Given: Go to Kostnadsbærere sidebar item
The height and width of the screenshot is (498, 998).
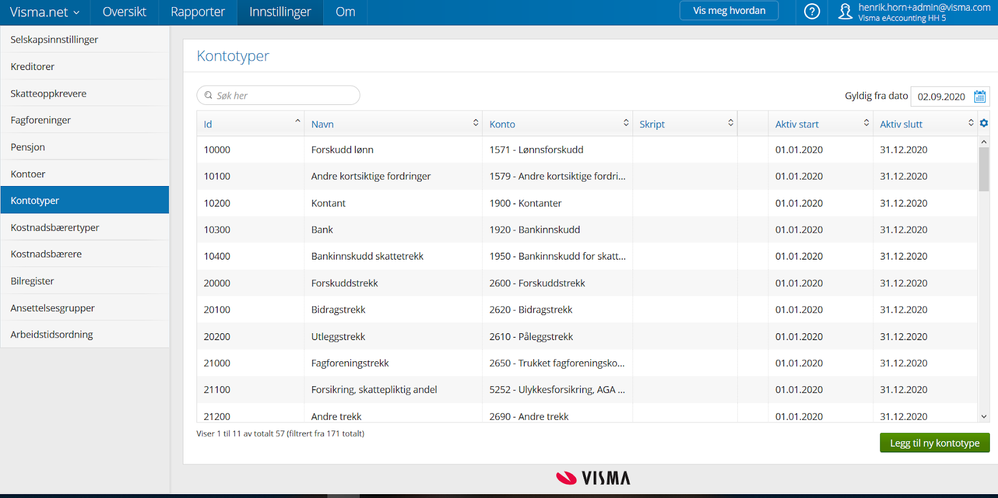Looking at the screenshot, I should pyautogui.click(x=85, y=254).
